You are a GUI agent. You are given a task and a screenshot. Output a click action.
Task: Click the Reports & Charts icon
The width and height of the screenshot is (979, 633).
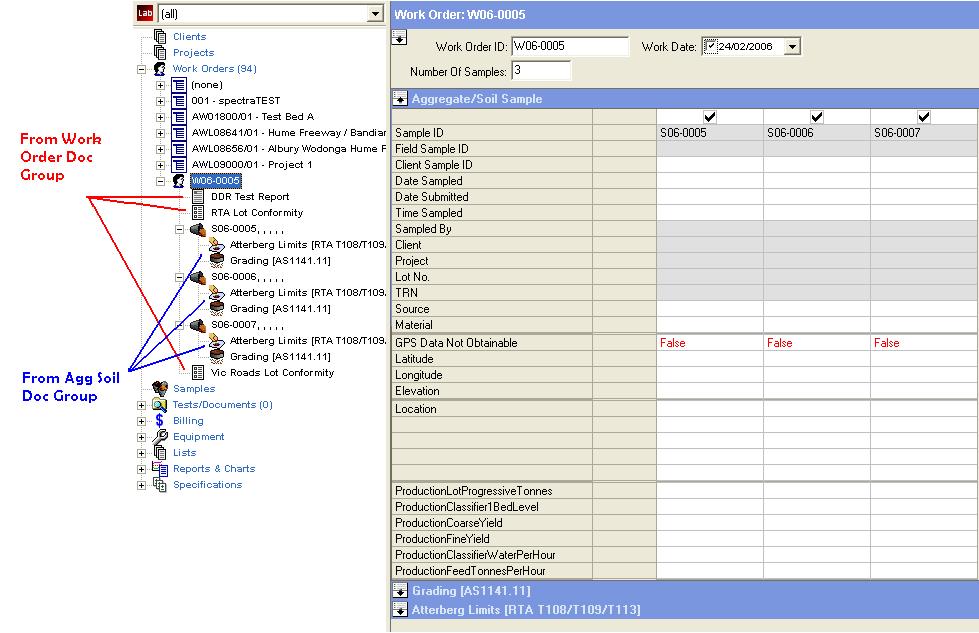tap(160, 469)
